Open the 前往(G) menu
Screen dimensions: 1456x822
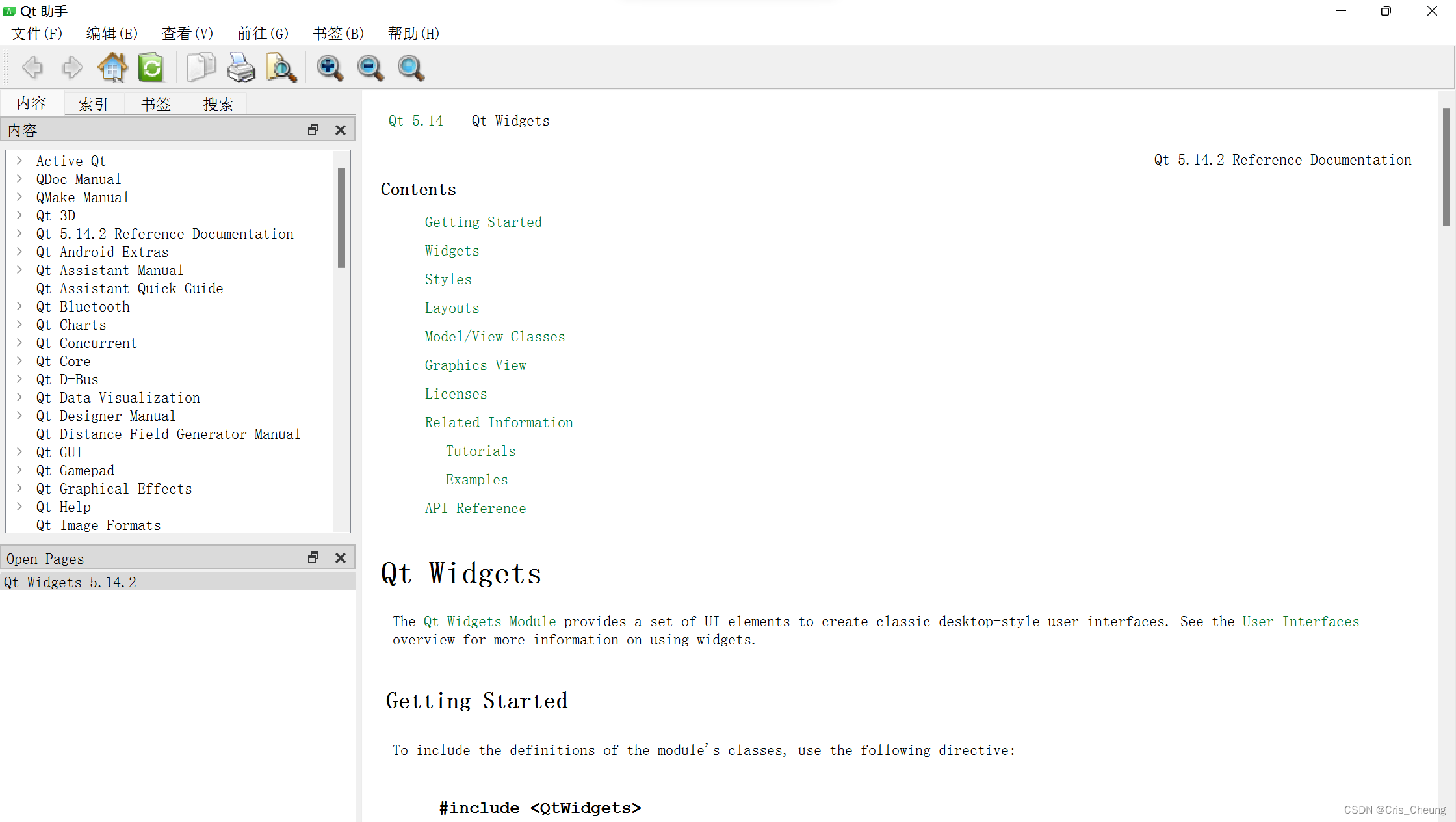coord(263,33)
